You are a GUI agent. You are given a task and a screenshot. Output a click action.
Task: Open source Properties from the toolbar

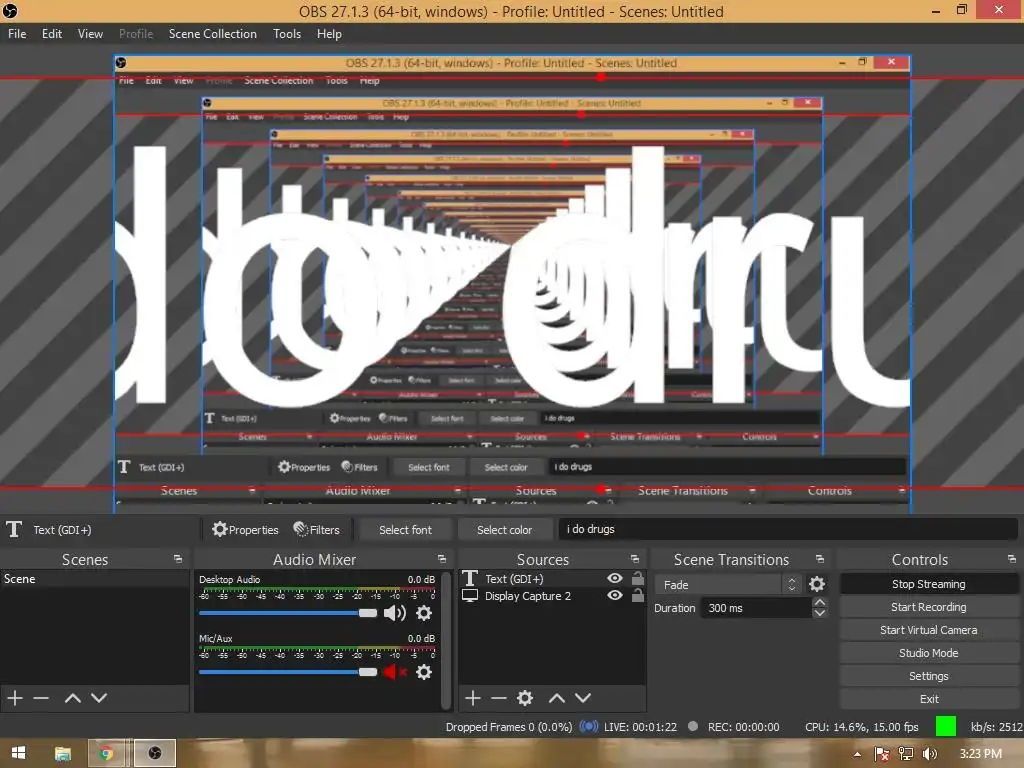(246, 530)
